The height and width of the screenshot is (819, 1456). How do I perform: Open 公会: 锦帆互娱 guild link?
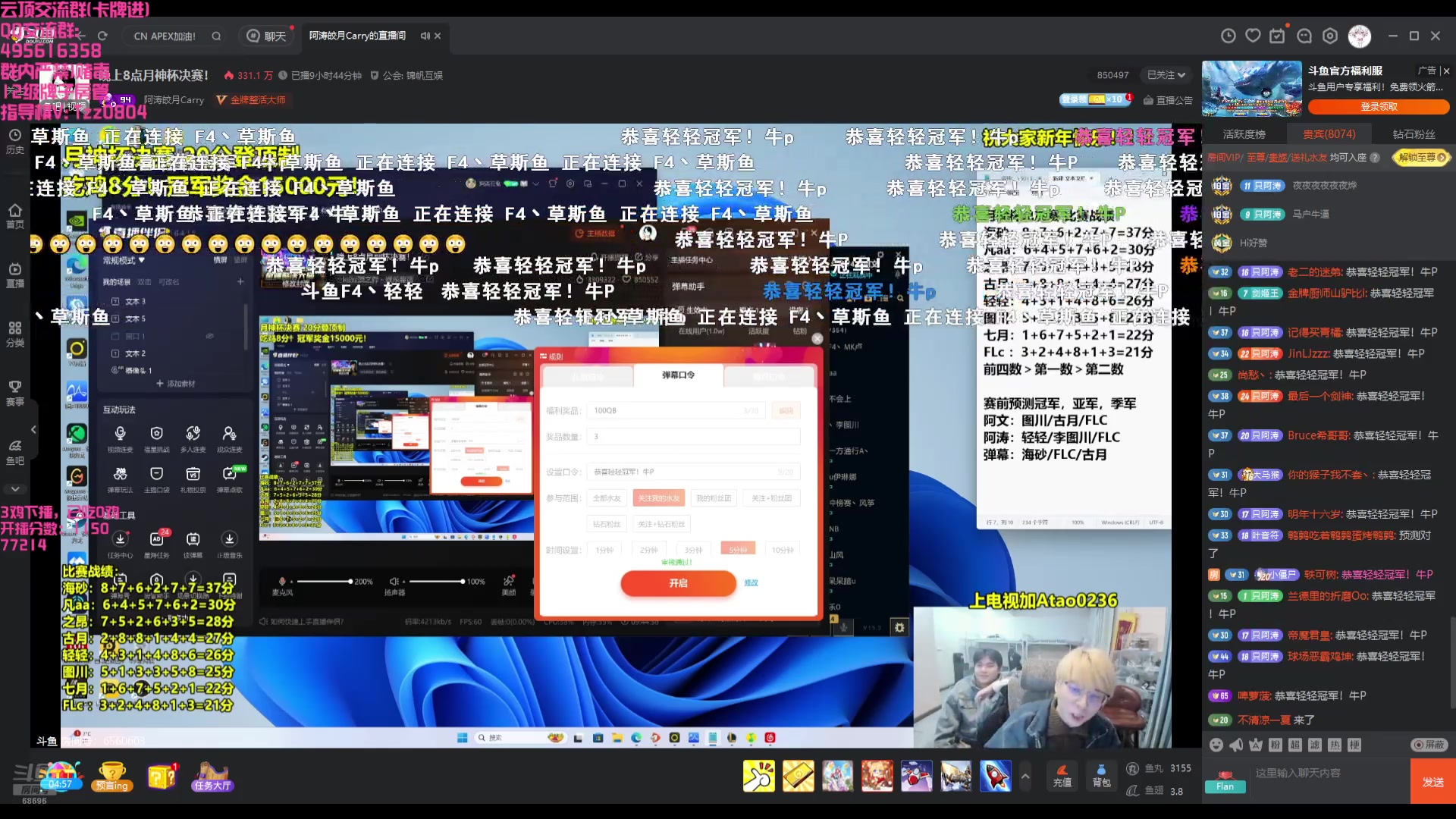(406, 75)
